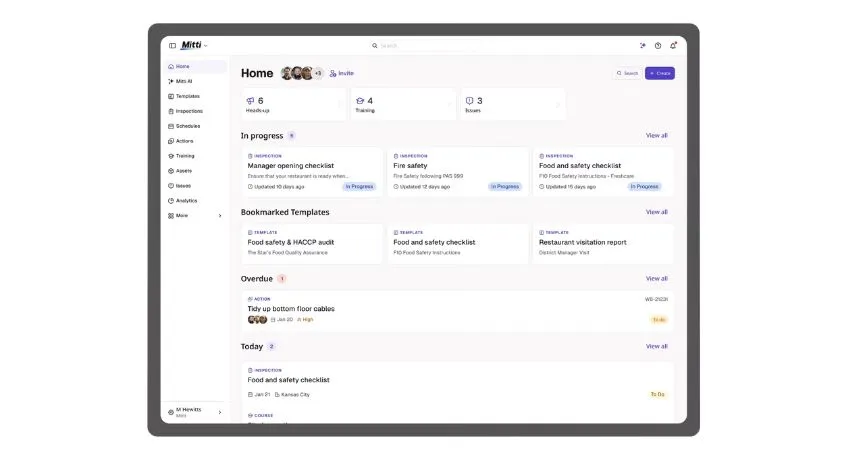The width and height of the screenshot is (847, 460).
Task: Click the Create button
Action: click(660, 73)
